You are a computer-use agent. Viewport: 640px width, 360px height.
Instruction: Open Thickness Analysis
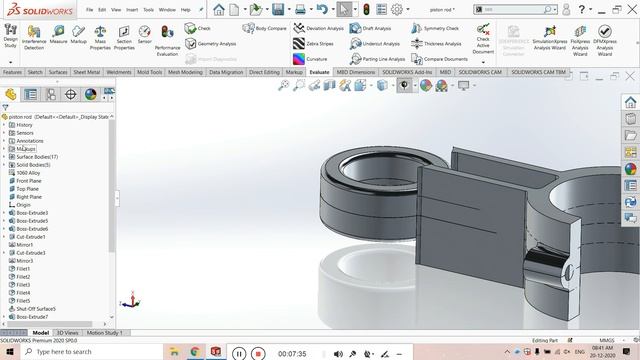436,44
